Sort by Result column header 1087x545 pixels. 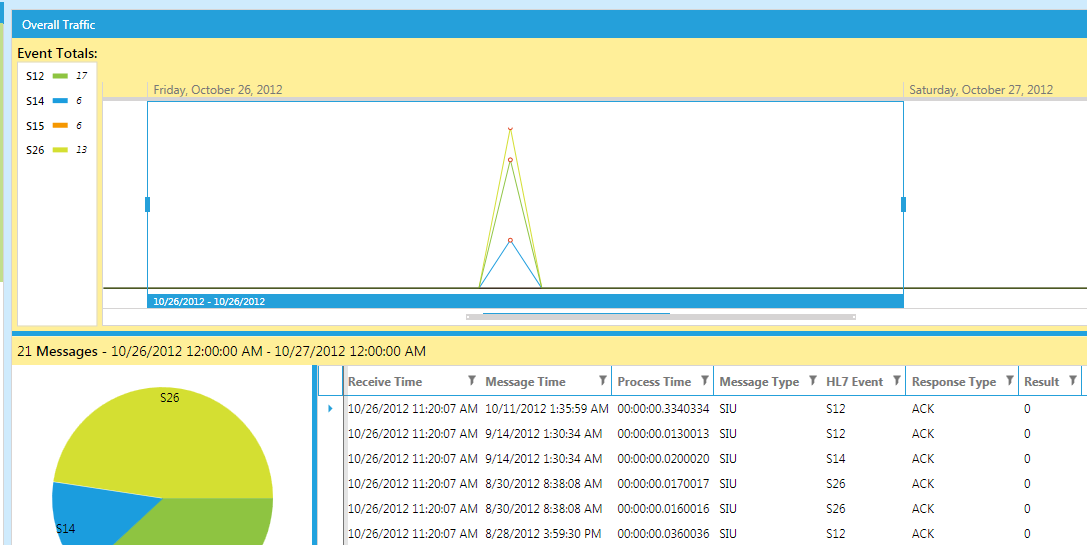pos(1041,381)
